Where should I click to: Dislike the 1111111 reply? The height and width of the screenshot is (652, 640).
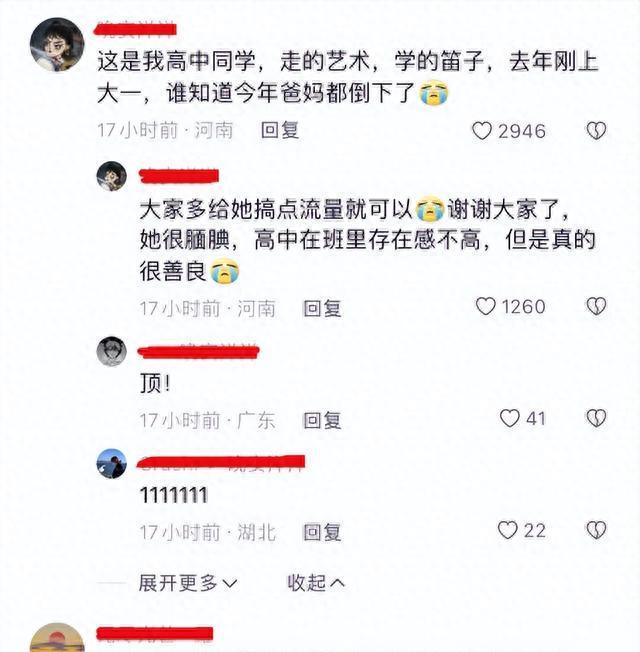tap(596, 531)
